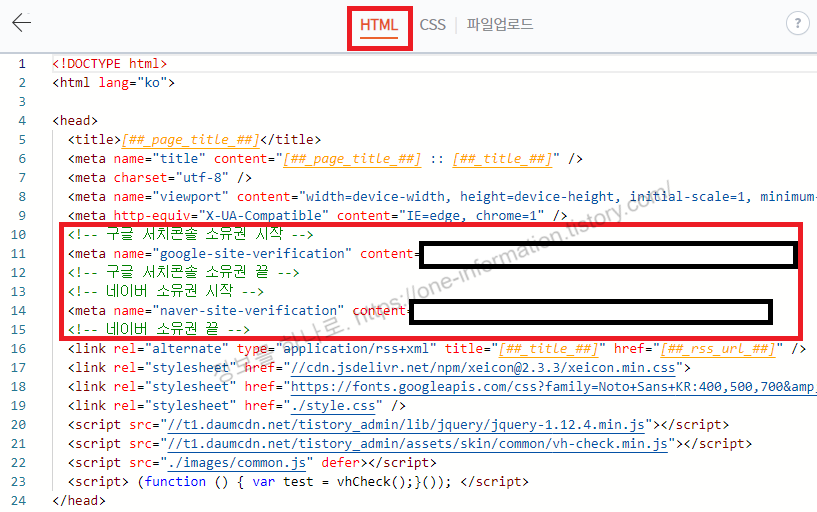Open the 파일업로드 tab
This screenshot has height=512, width=817.
(500, 24)
